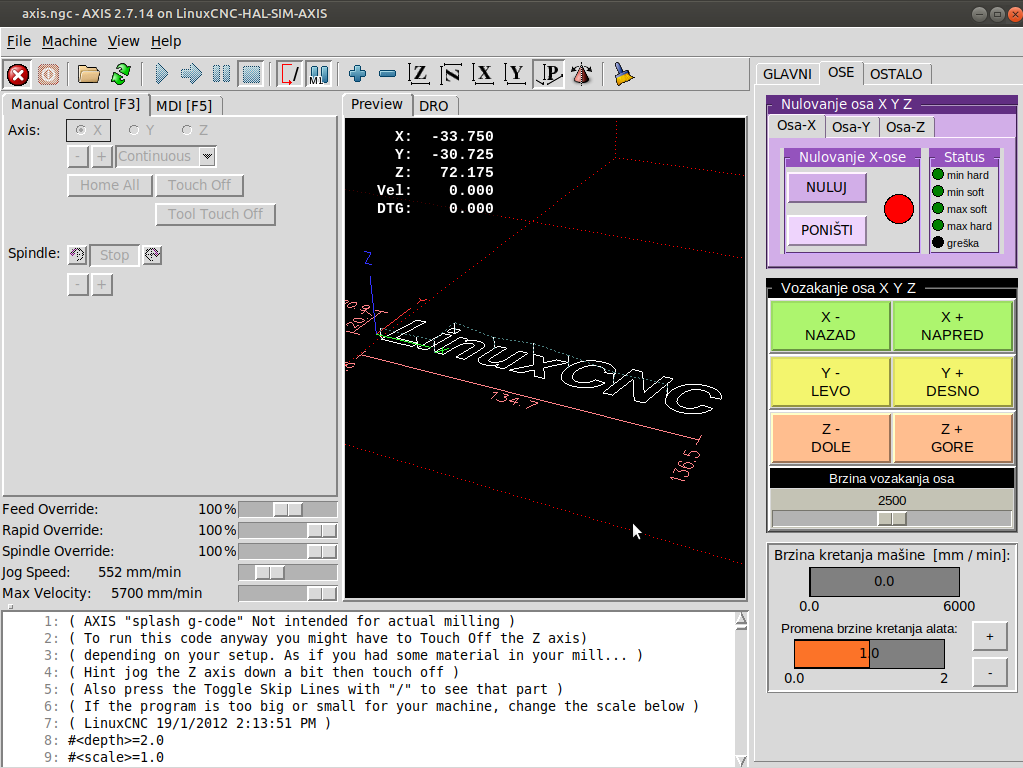This screenshot has height=768, width=1023.
Task: Open the Continuous jog increment dropdown
Action: [207, 157]
